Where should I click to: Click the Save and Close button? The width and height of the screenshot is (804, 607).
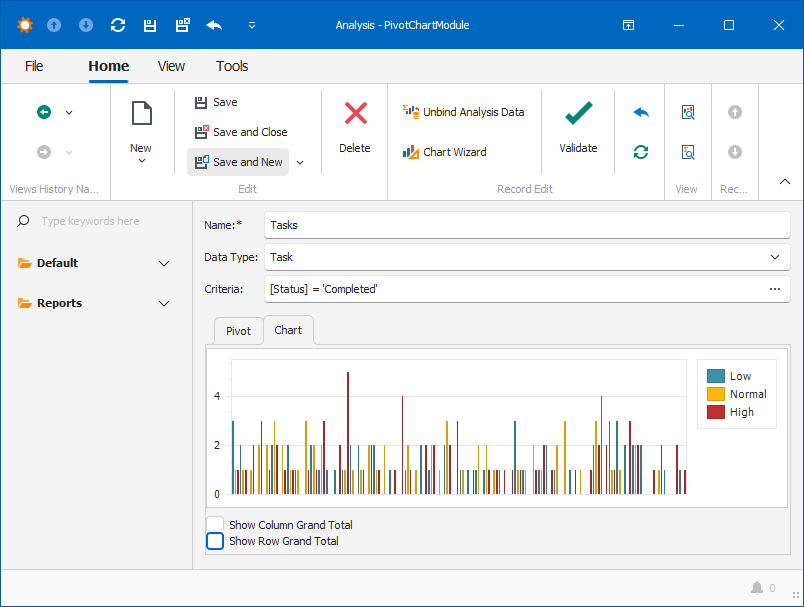pos(240,132)
